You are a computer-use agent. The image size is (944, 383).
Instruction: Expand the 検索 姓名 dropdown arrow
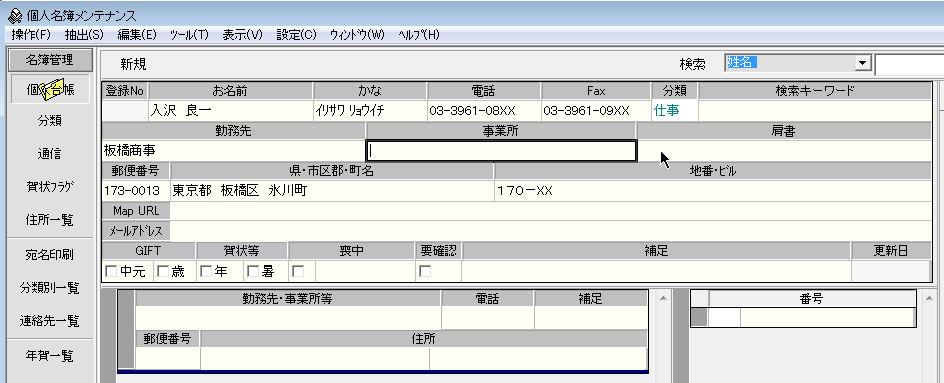click(x=864, y=63)
